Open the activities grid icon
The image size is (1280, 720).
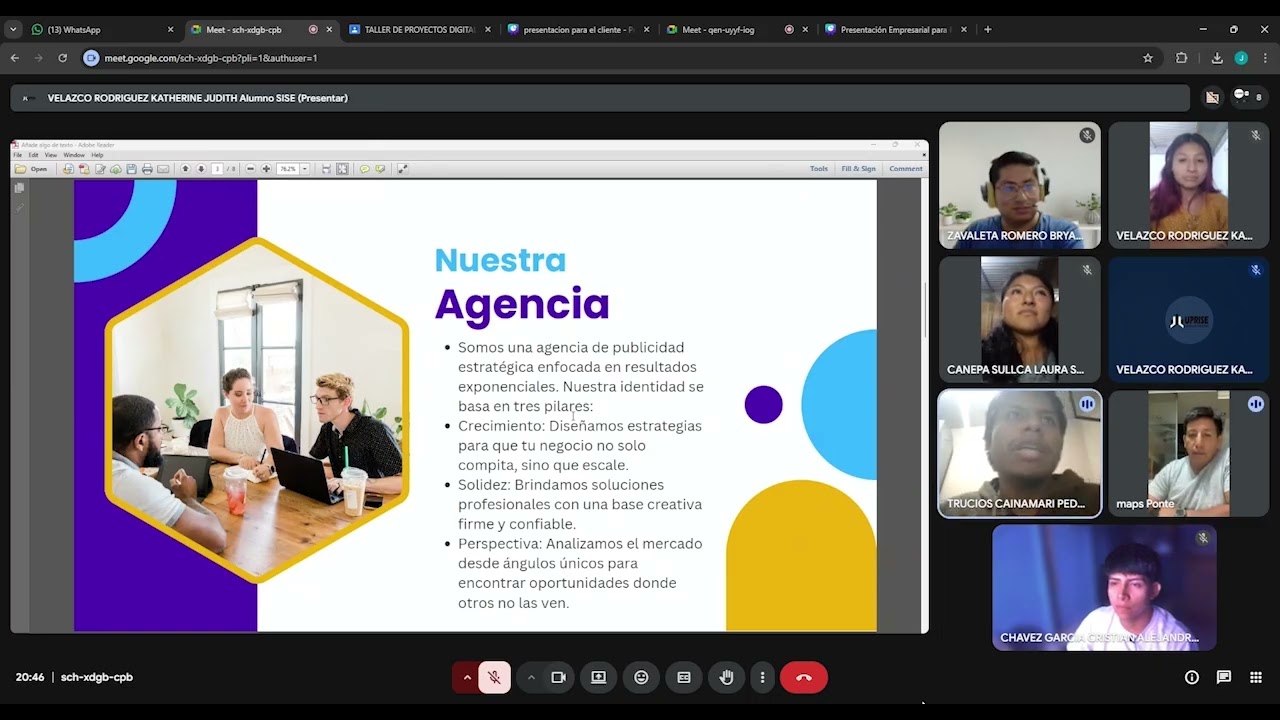1255,677
